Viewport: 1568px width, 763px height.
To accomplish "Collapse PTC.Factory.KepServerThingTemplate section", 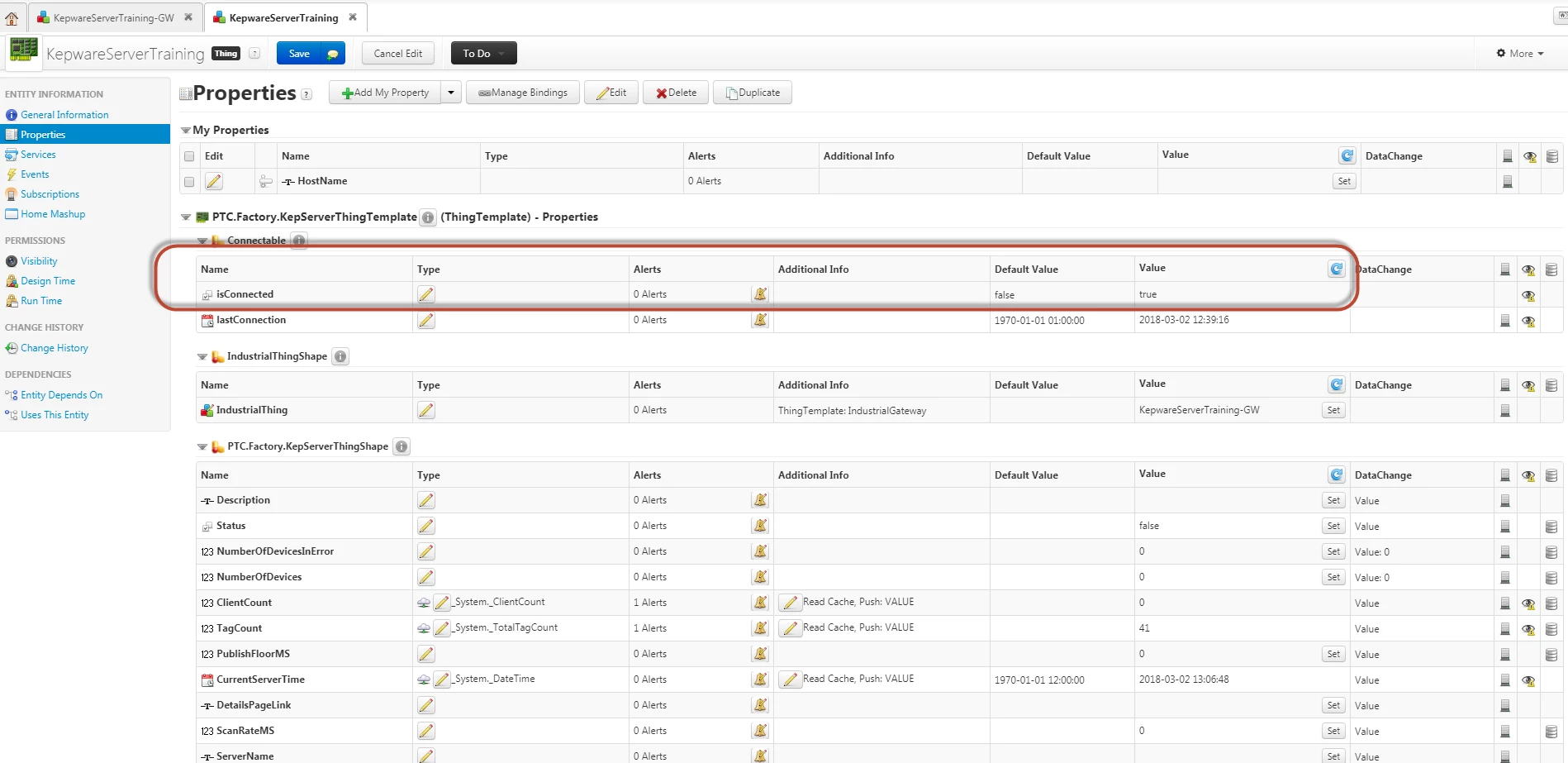I will pos(186,217).
